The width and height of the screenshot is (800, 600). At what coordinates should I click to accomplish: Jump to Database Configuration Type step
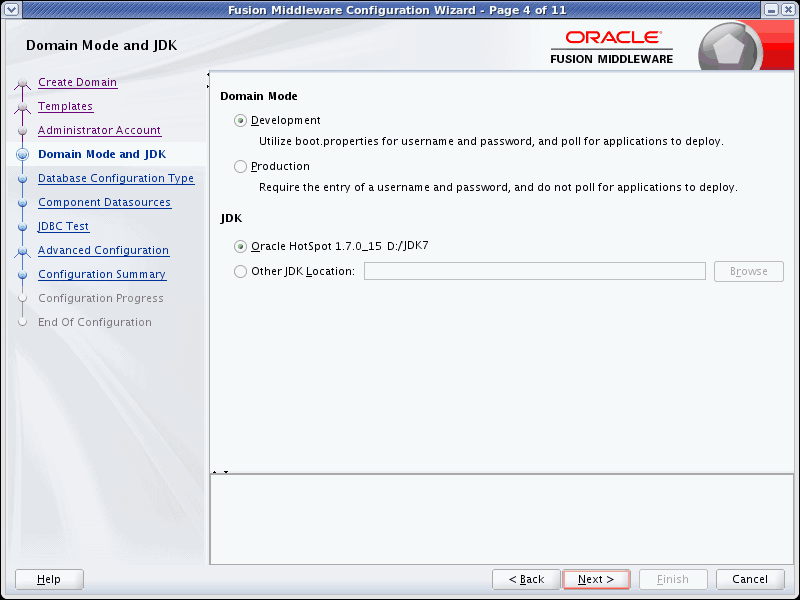[x=116, y=178]
